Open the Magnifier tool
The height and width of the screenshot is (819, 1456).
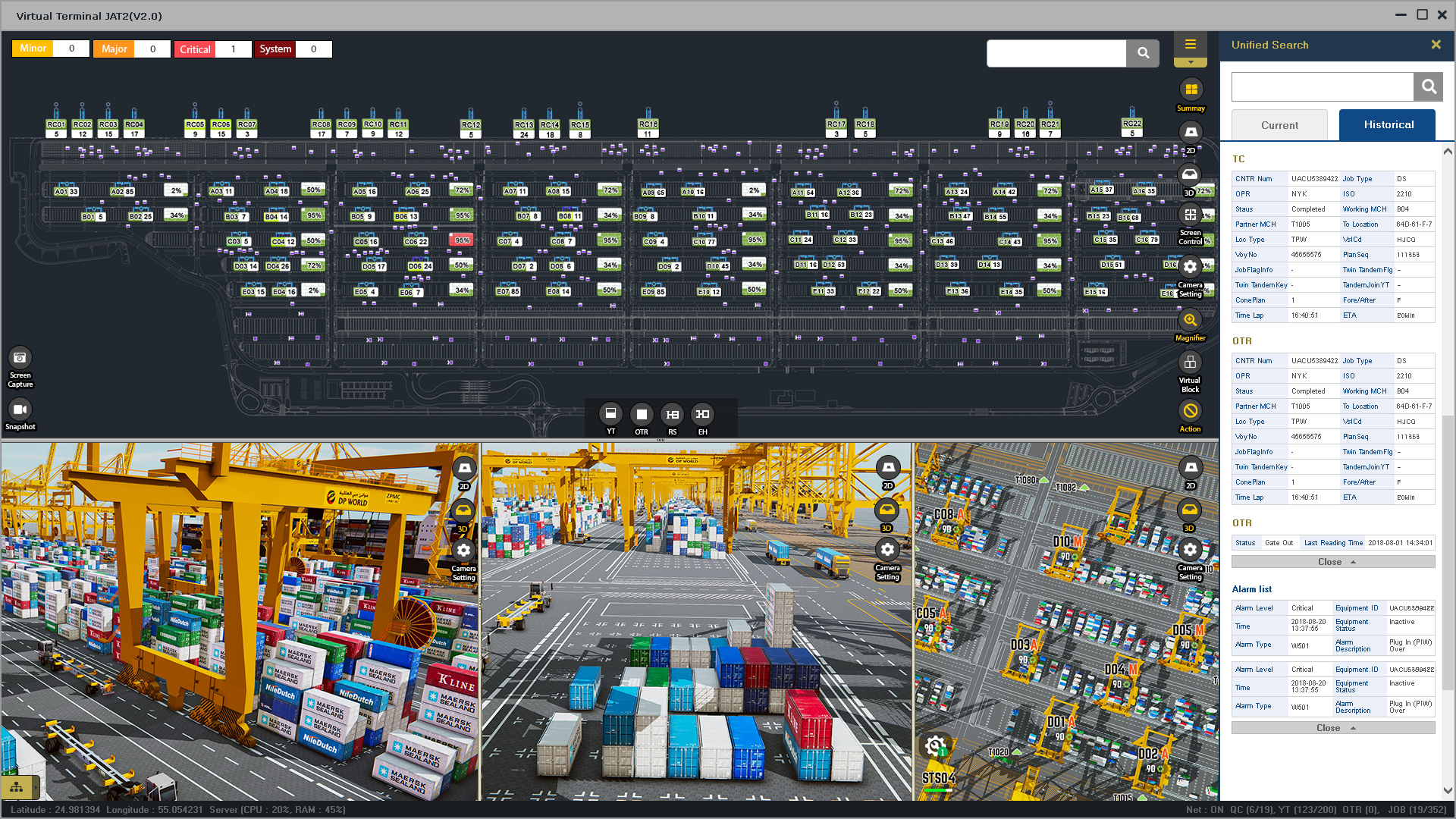(x=1190, y=321)
